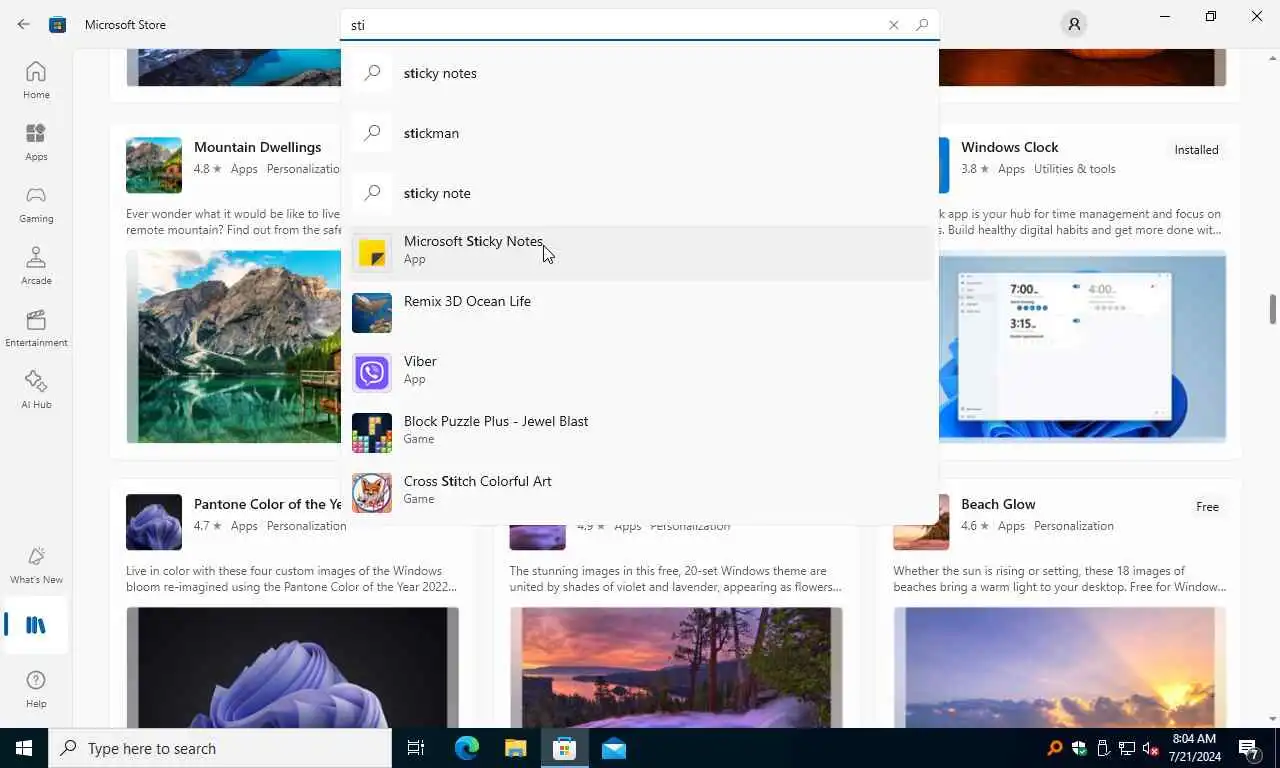Image resolution: width=1280 pixels, height=768 pixels.
Task: Select the Cross Stitch Colorful Art suggestion text
Action: tap(477, 481)
